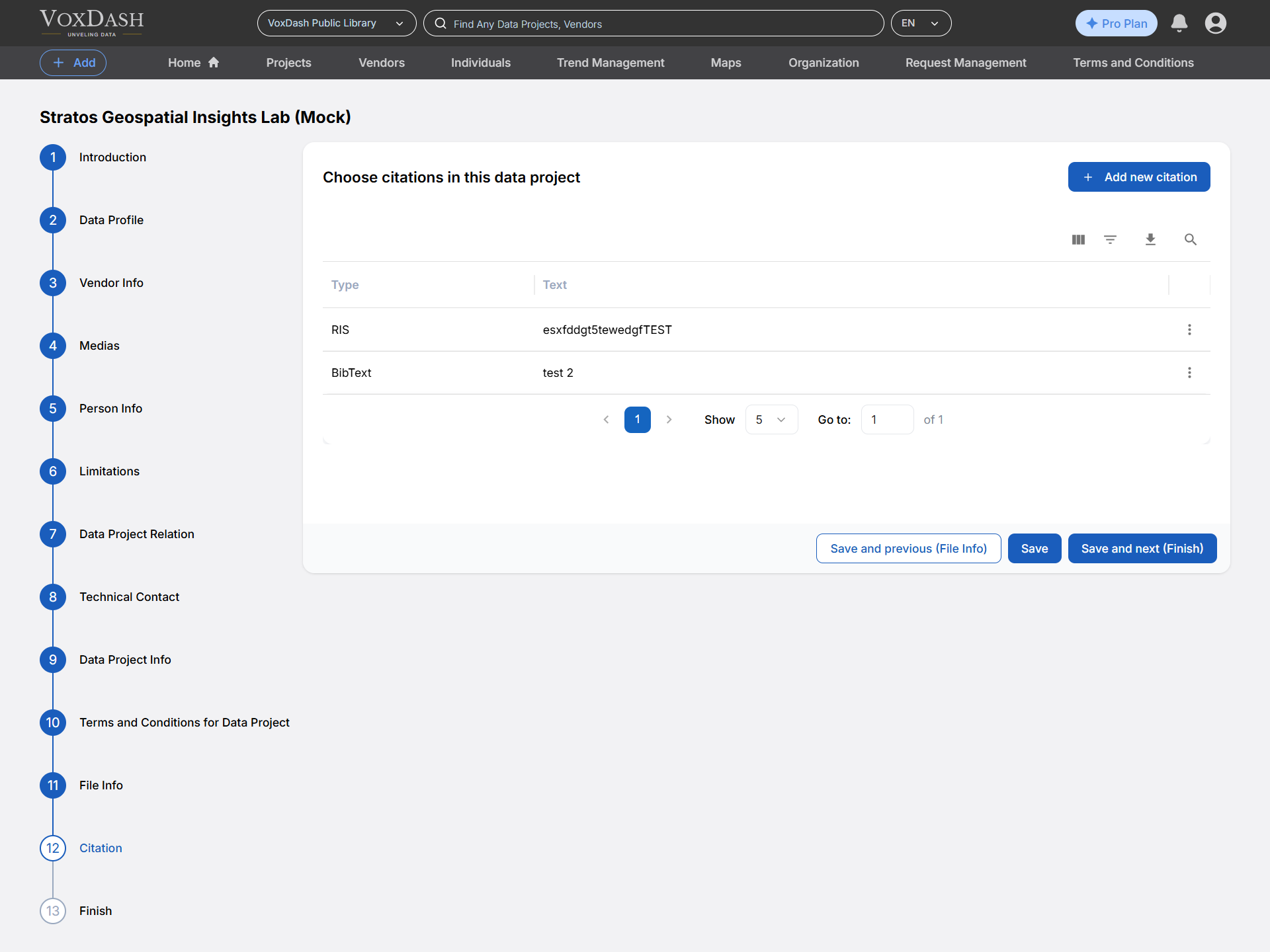
Task: Open the Vendors menu item
Action: tap(382, 63)
